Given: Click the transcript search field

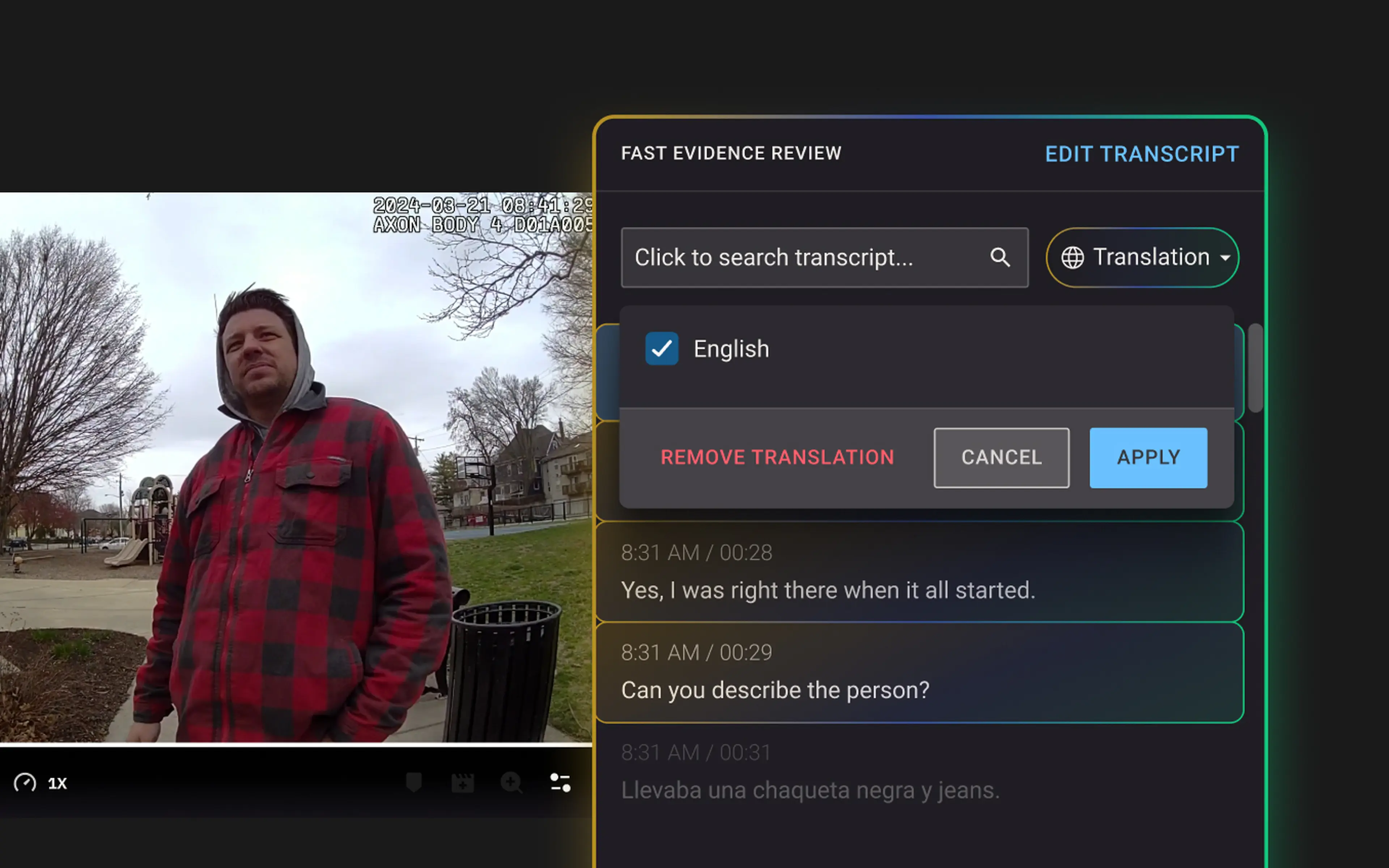Looking at the screenshot, I should click(x=804, y=258).
